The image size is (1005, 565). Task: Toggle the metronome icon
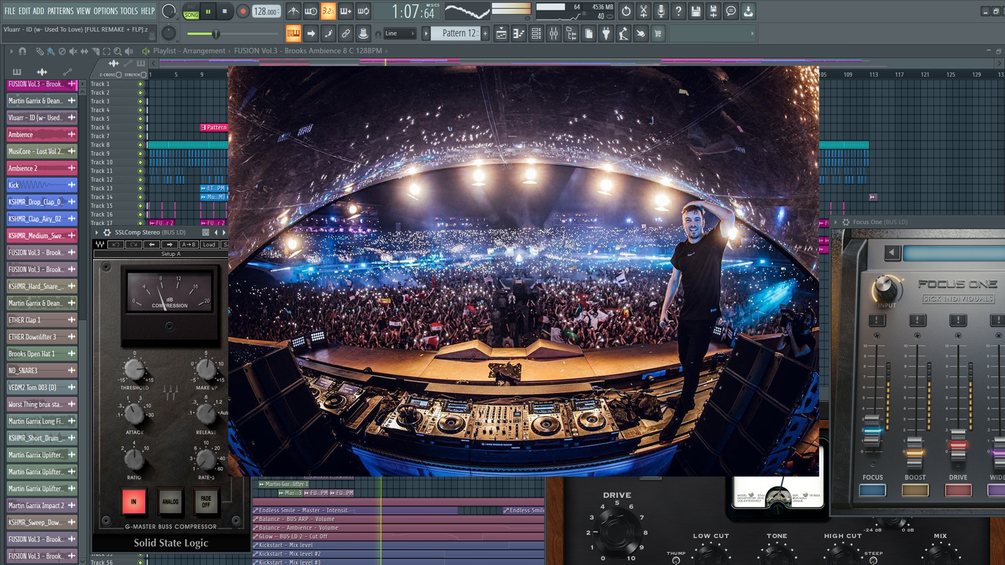tap(293, 11)
